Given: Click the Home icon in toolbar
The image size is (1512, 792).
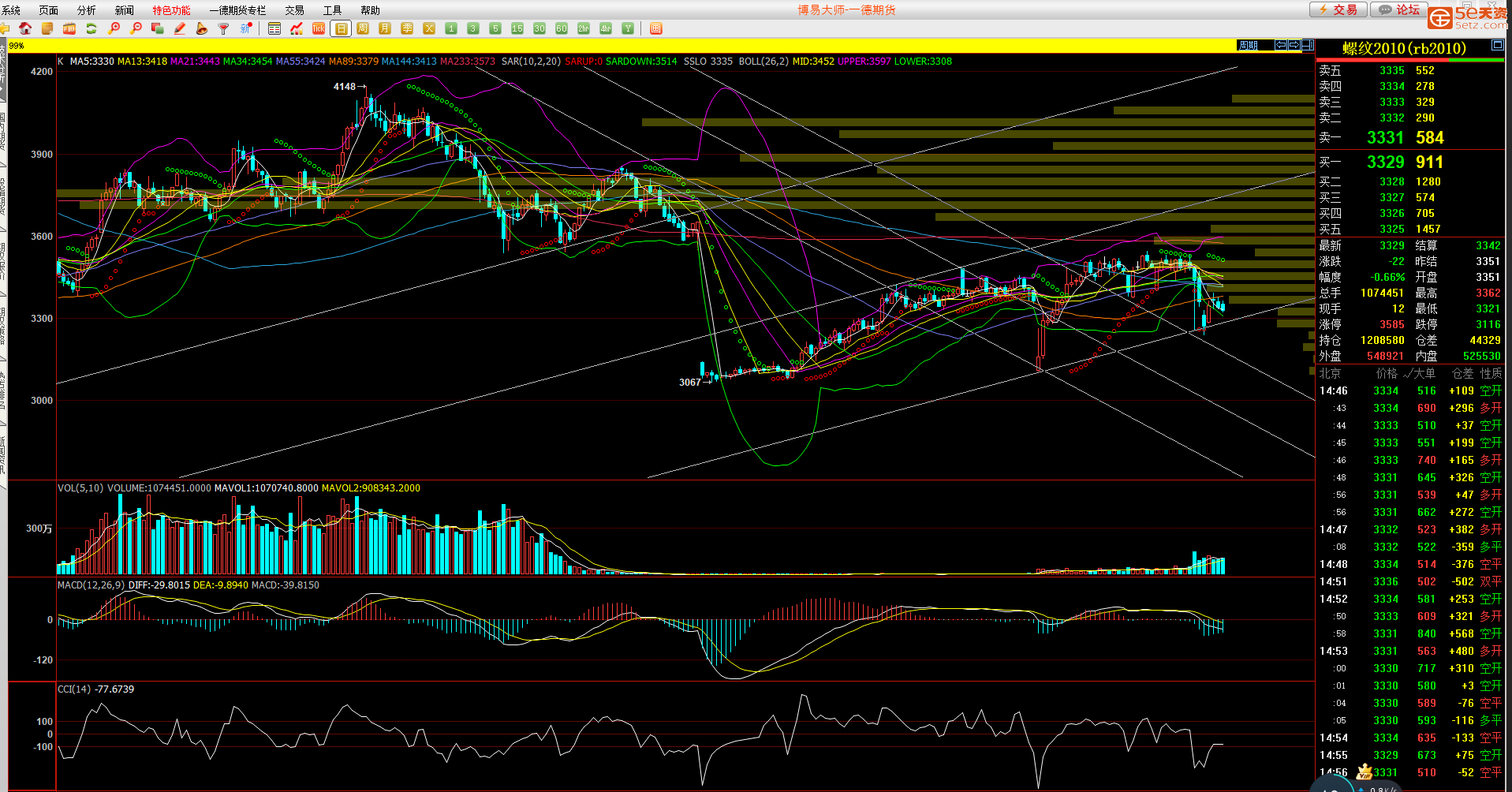Looking at the screenshot, I should 25,28.
